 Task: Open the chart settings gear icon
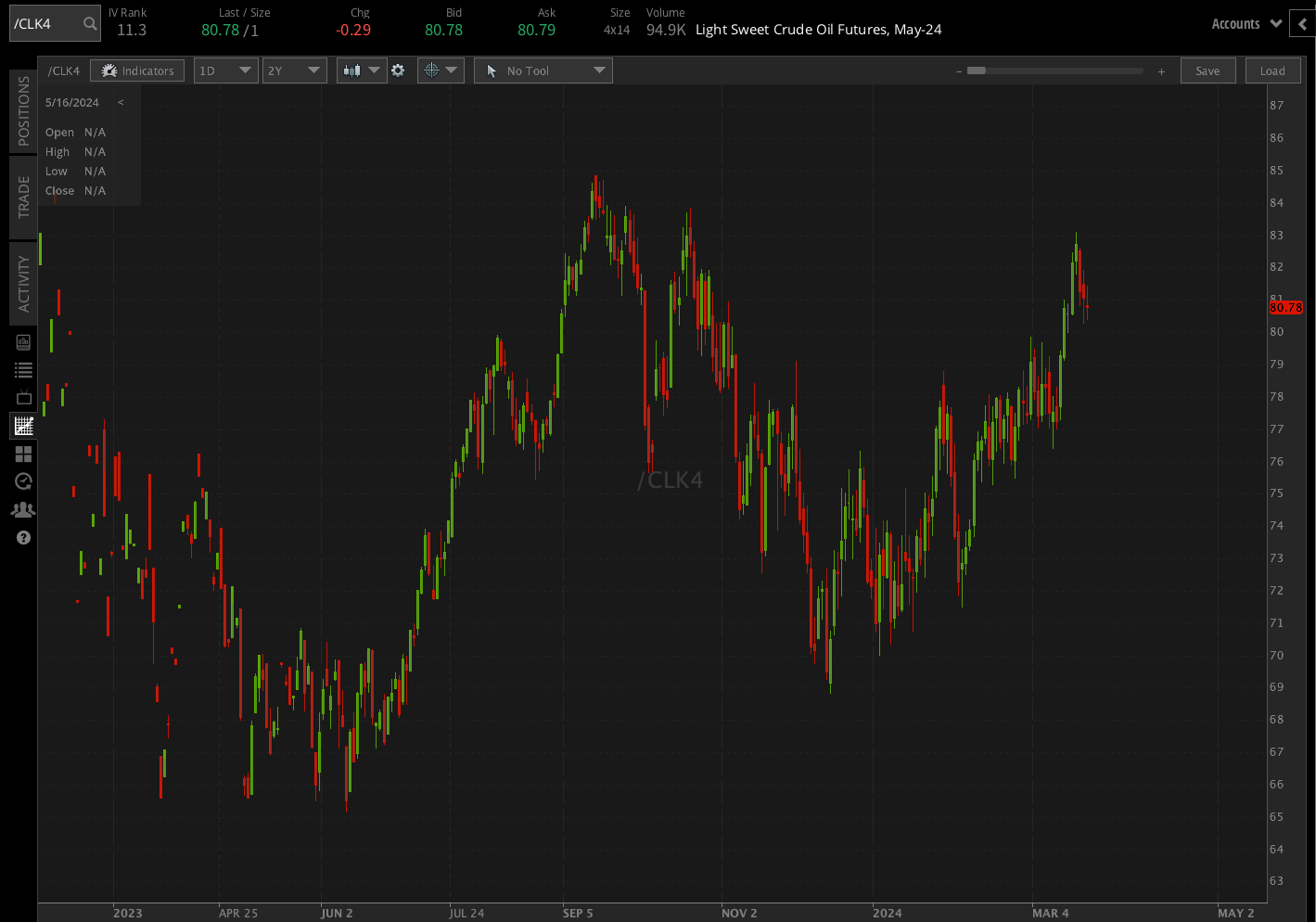coord(398,70)
